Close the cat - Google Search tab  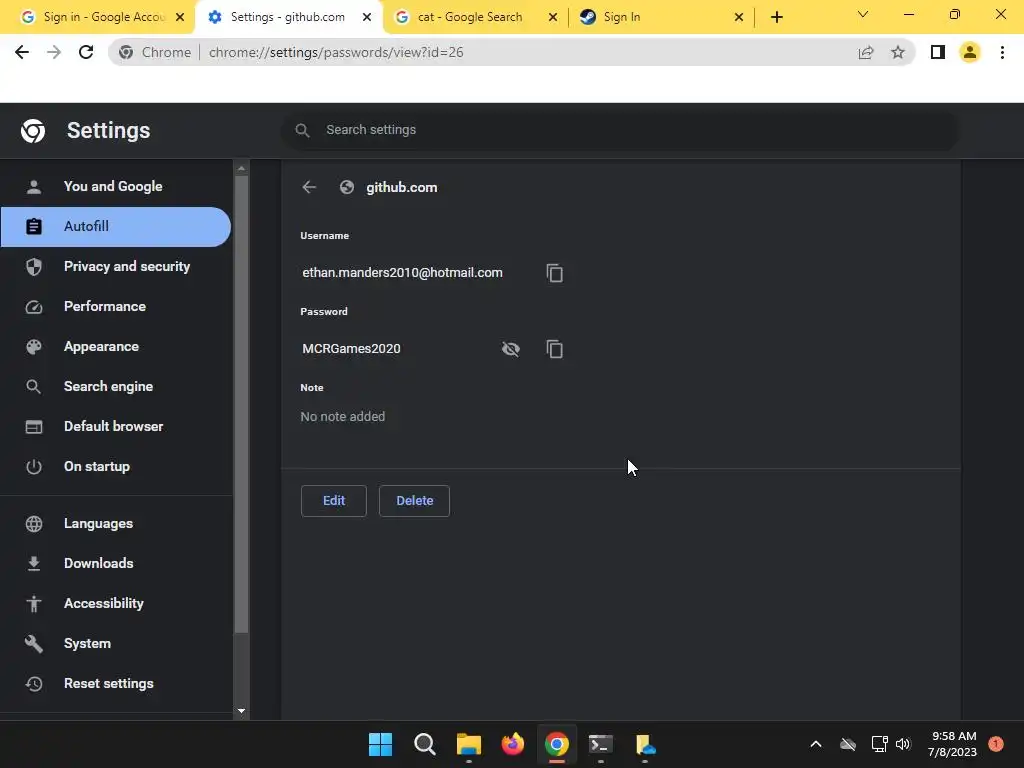tap(552, 17)
